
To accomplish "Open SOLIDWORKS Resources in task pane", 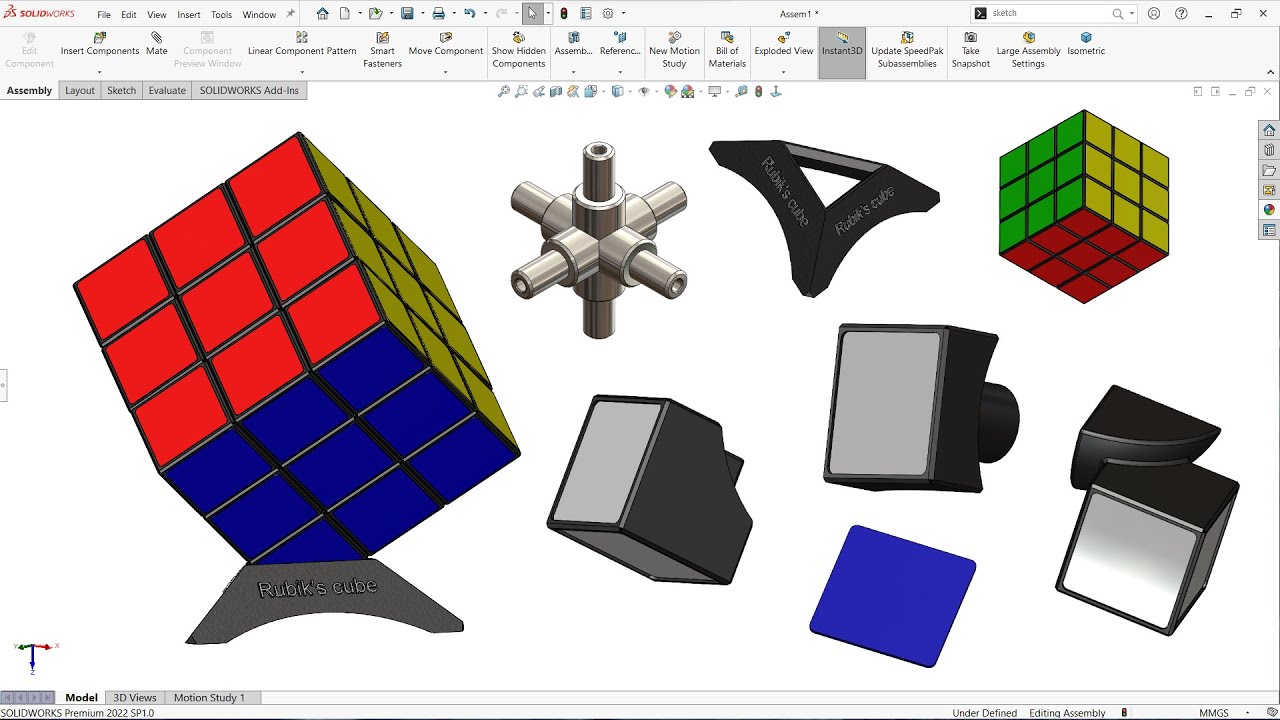I will [x=1269, y=130].
